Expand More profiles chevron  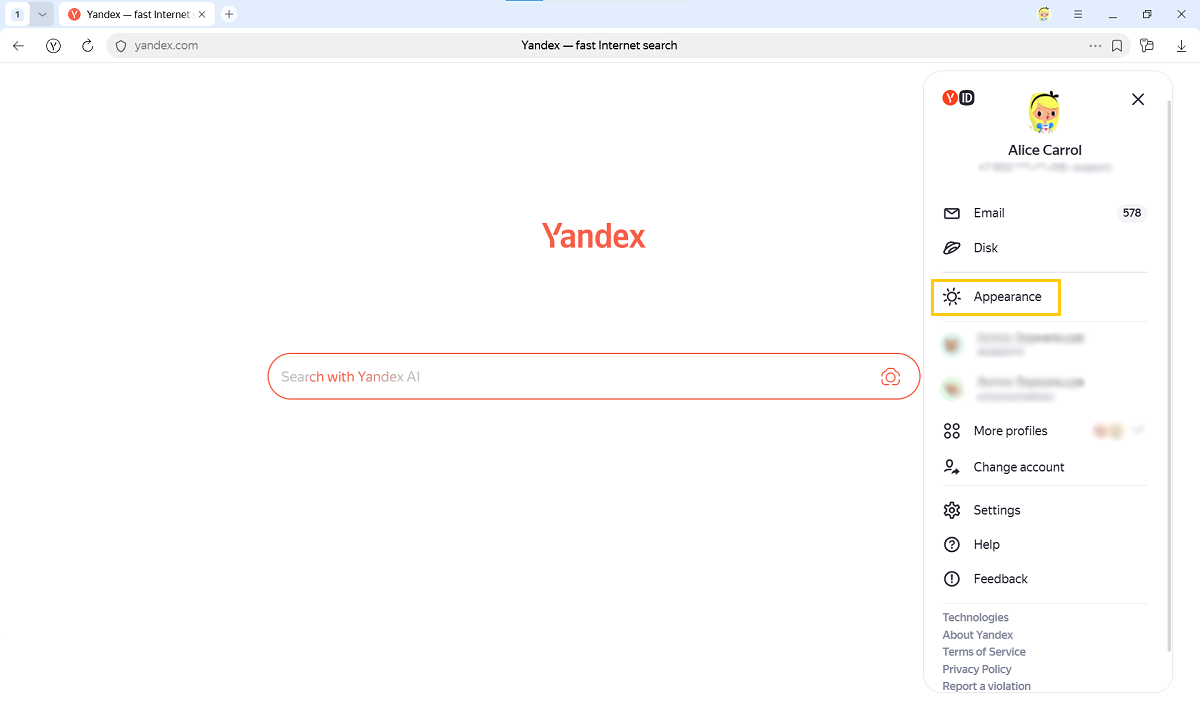[1137, 430]
